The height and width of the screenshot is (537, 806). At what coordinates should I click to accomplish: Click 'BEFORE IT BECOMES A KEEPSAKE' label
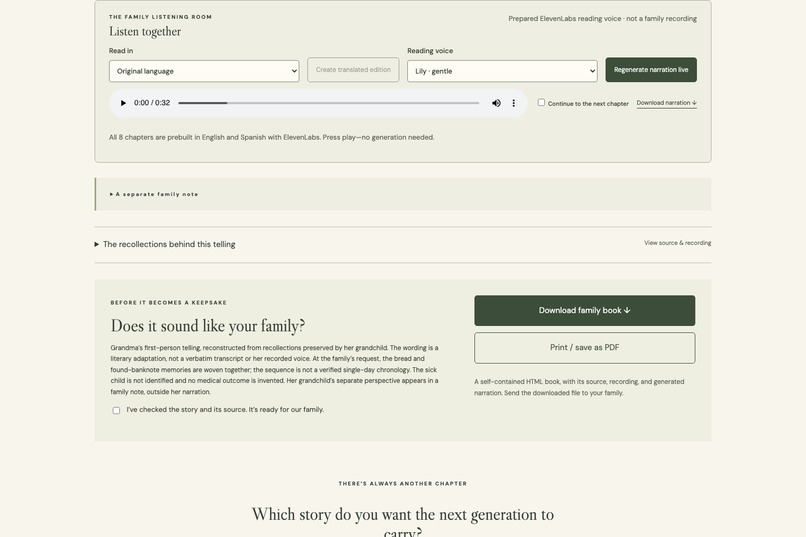point(169,303)
